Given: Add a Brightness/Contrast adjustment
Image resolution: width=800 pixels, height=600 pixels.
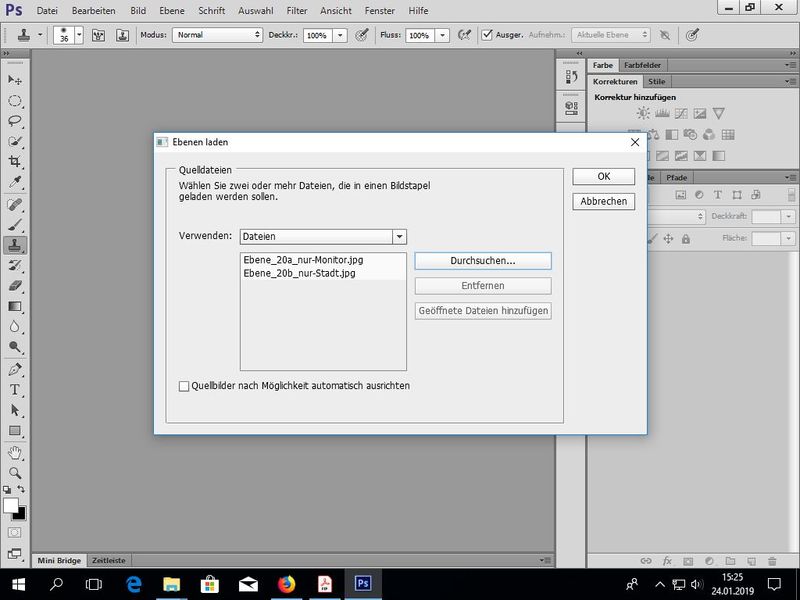Looking at the screenshot, I should click(x=643, y=114).
